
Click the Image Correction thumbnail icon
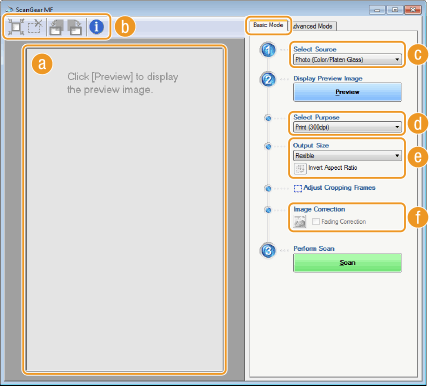click(299, 221)
